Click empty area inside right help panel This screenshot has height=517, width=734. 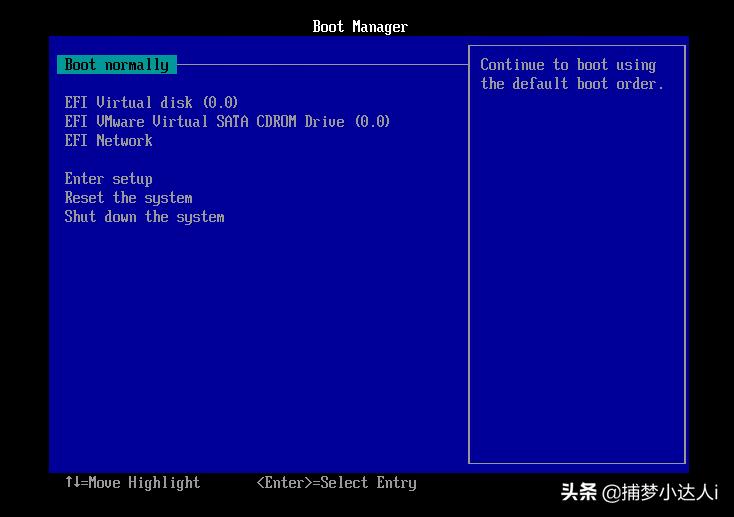576,280
